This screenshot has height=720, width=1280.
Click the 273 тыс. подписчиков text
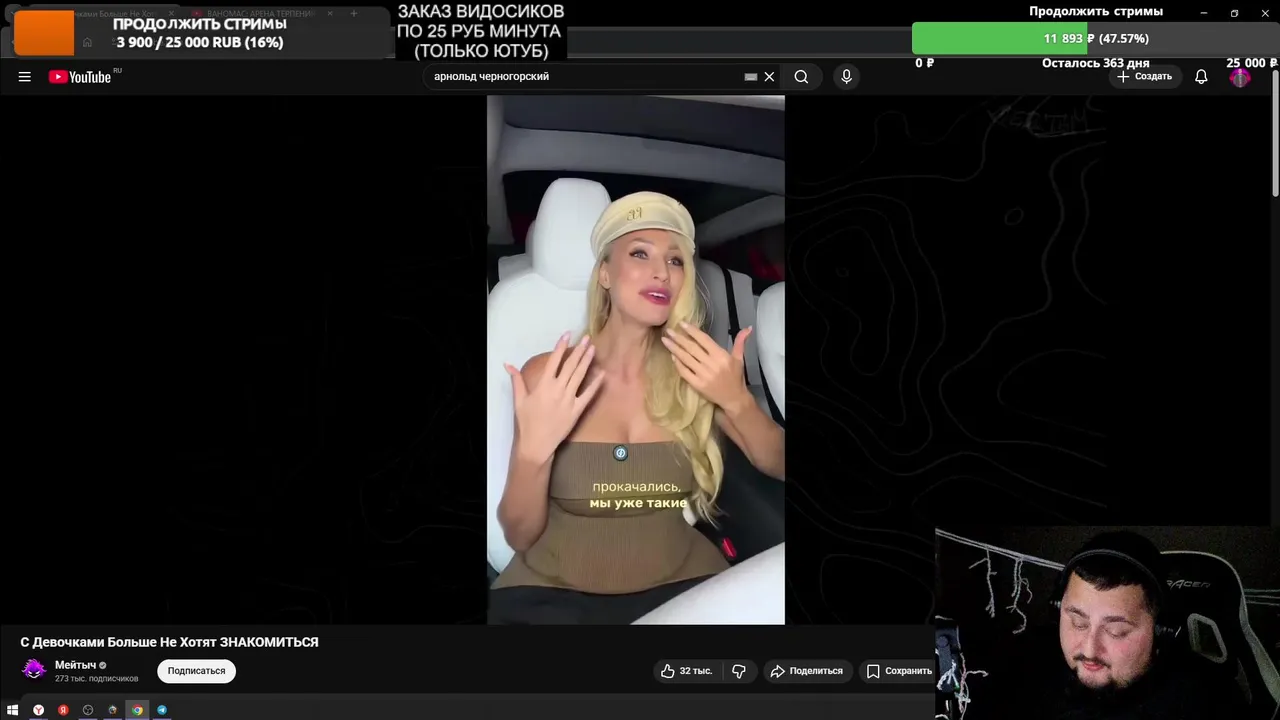pos(96,679)
